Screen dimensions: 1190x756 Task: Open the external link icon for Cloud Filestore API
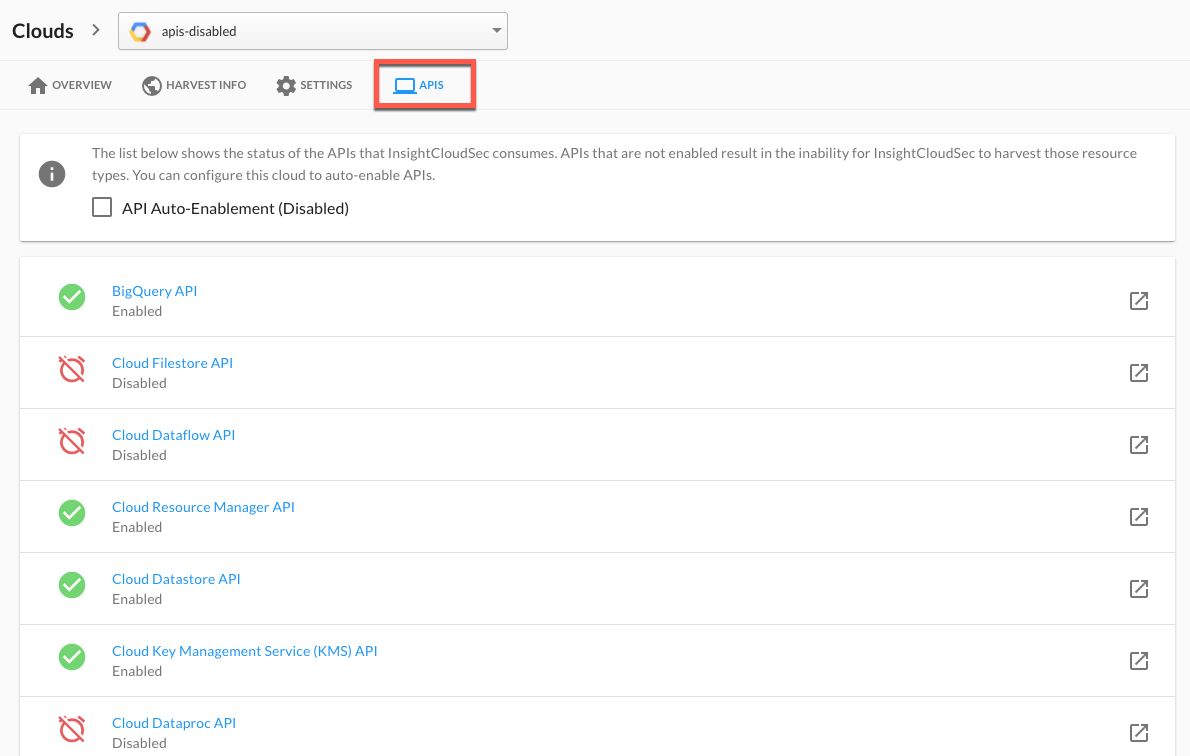(1138, 373)
